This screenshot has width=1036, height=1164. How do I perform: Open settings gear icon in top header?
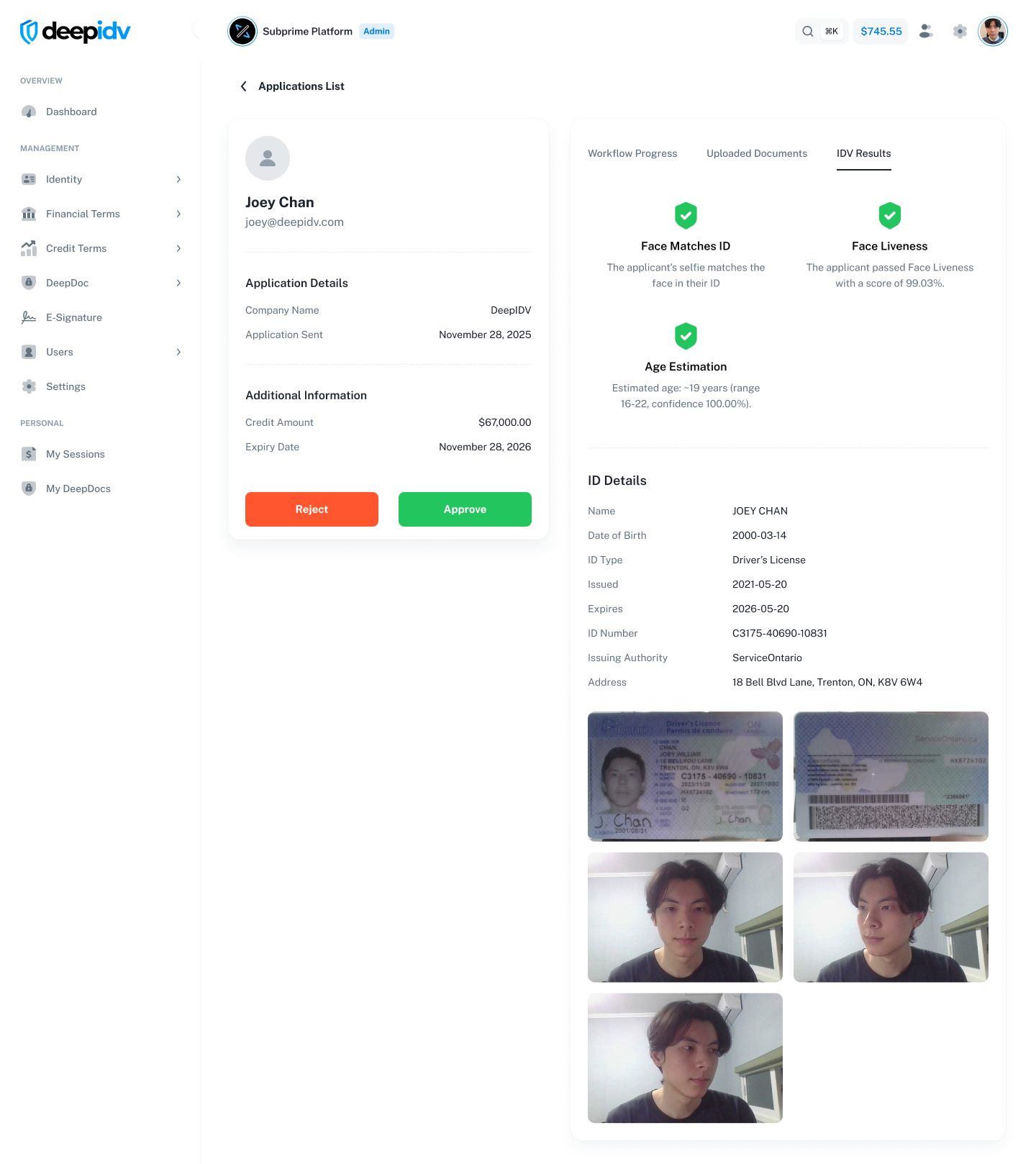tap(960, 31)
